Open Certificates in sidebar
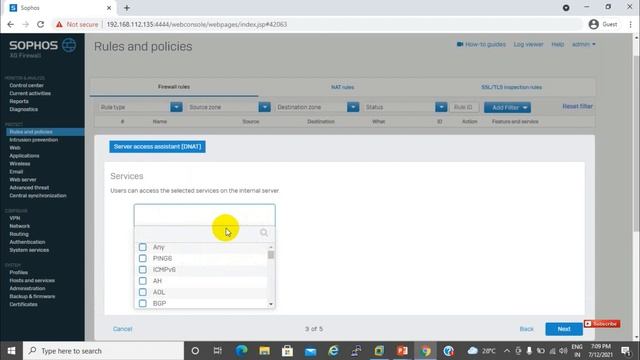 23,304
